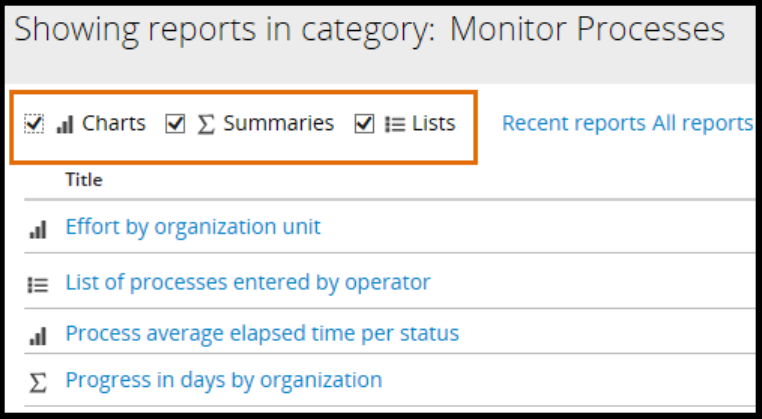Click the list icon beside Lists filter
Screen dimensions: 762x419
(x=395, y=125)
